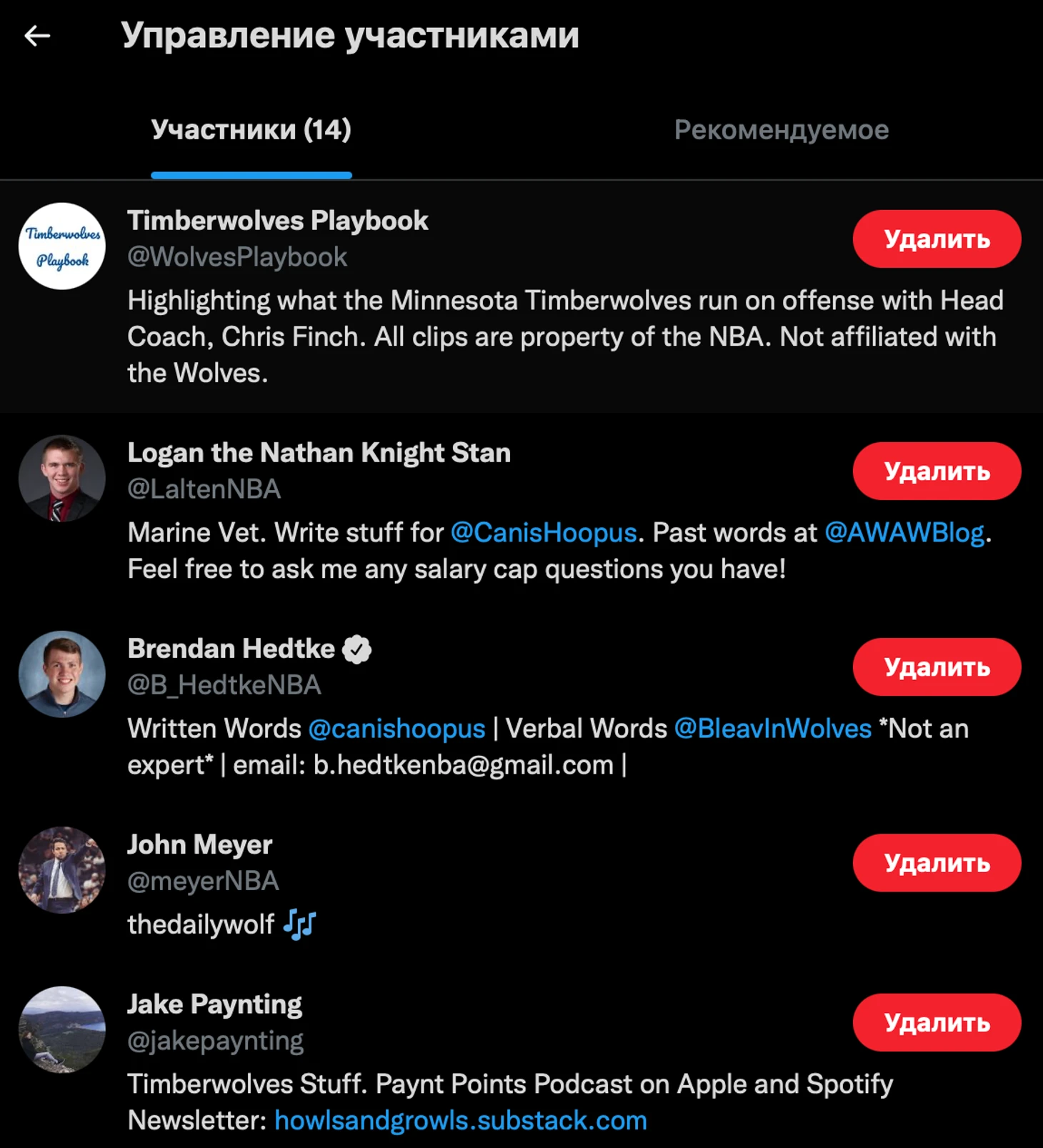The width and height of the screenshot is (1043, 1148).
Task: Open John Meyer's avatar image
Action: click(x=62, y=870)
